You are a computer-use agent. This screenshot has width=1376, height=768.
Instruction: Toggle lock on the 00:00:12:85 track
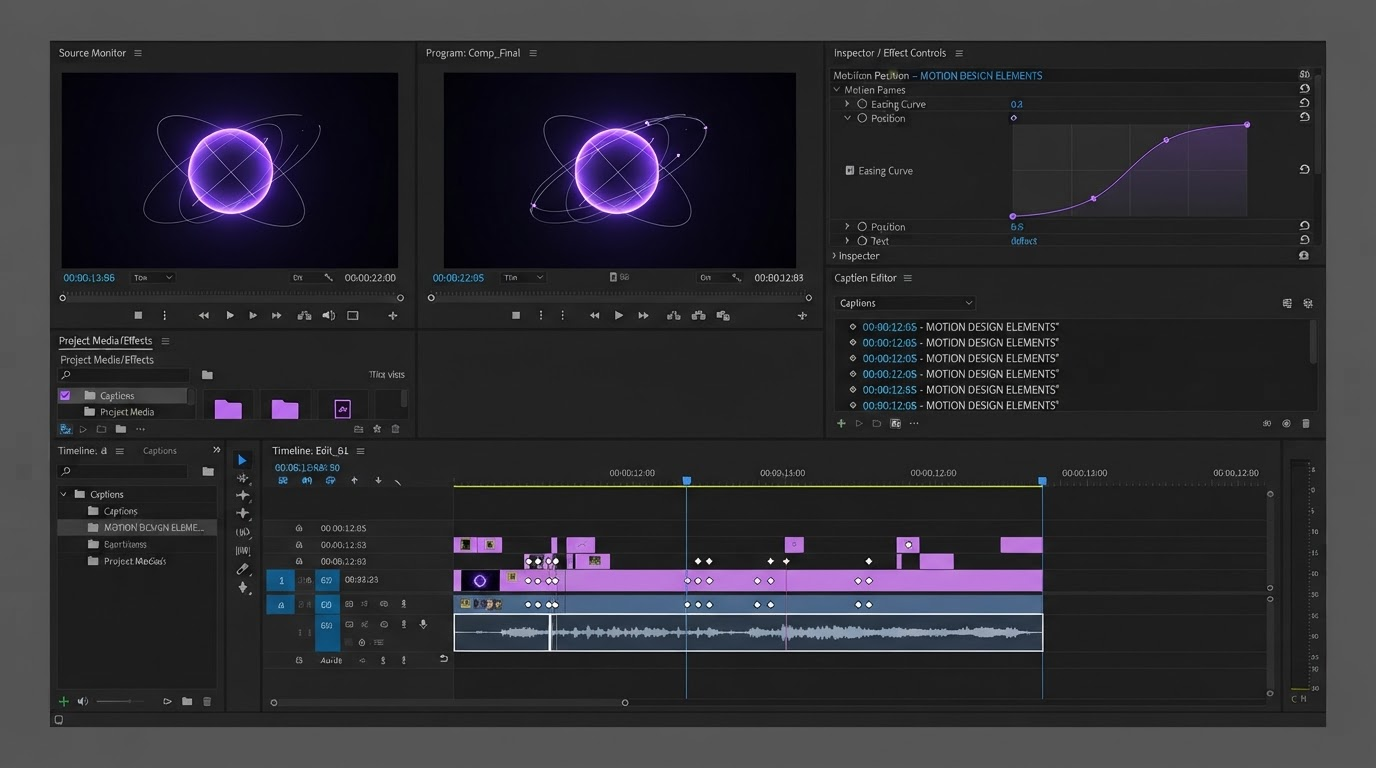(298, 528)
